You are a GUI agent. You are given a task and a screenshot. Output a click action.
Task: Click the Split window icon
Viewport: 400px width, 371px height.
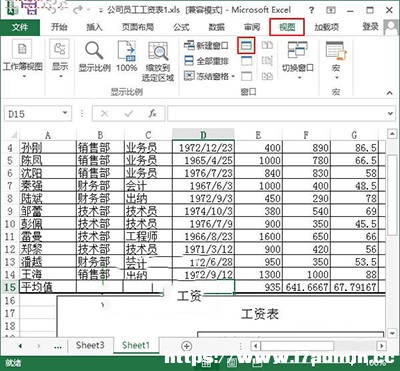(x=246, y=46)
